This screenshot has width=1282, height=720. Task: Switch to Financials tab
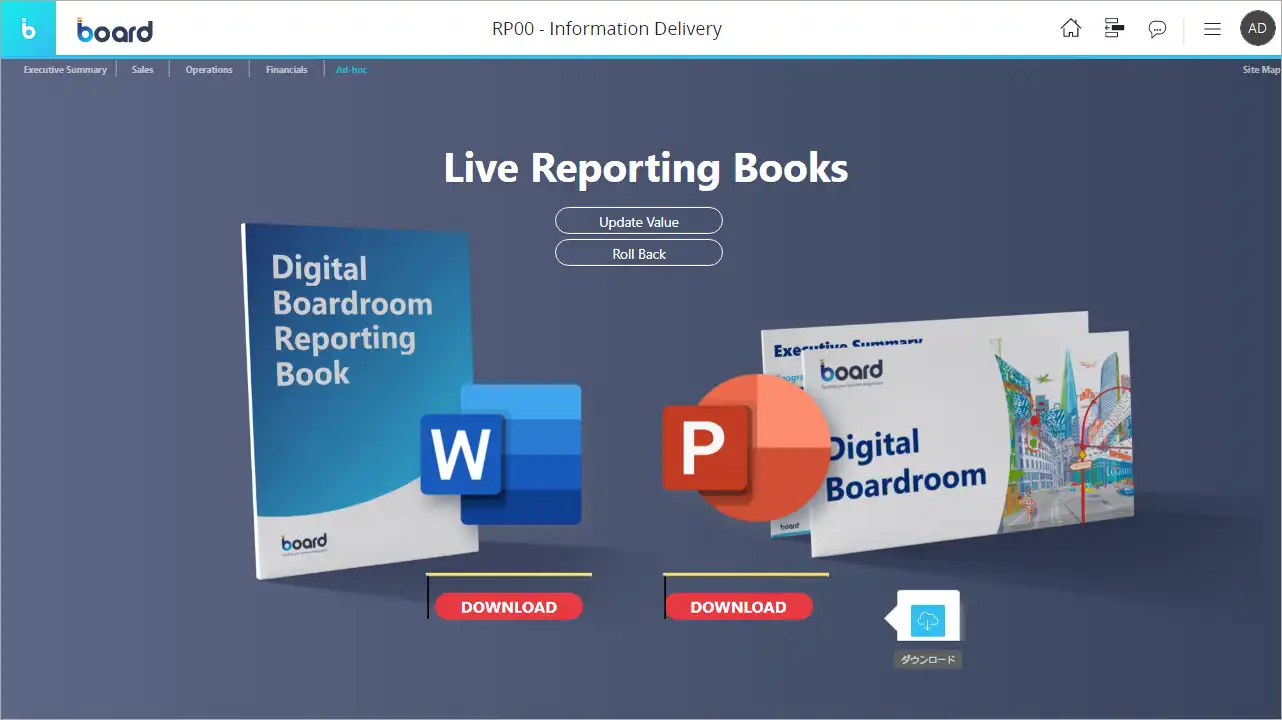coord(287,70)
